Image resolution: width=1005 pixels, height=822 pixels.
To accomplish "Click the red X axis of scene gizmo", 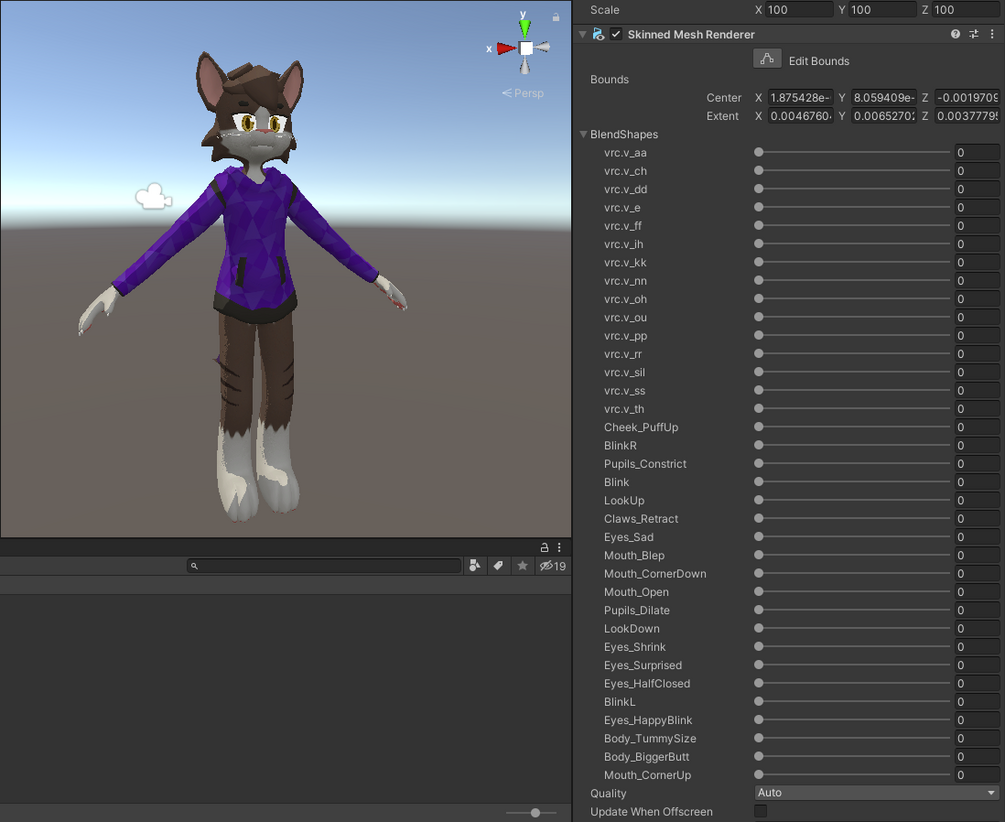I will pos(506,48).
